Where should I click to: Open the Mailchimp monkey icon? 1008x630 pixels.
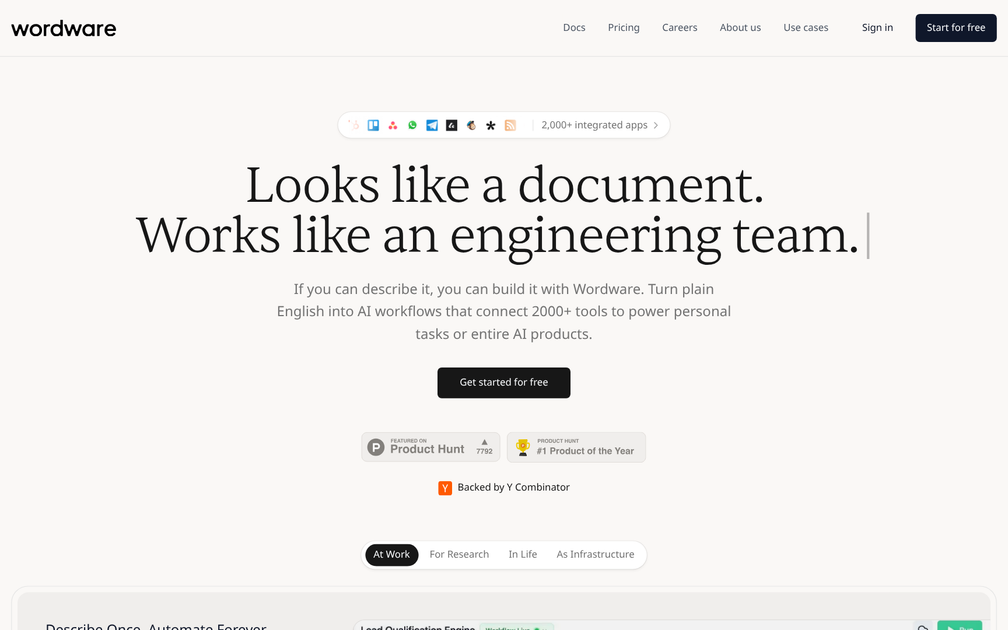(x=470, y=124)
